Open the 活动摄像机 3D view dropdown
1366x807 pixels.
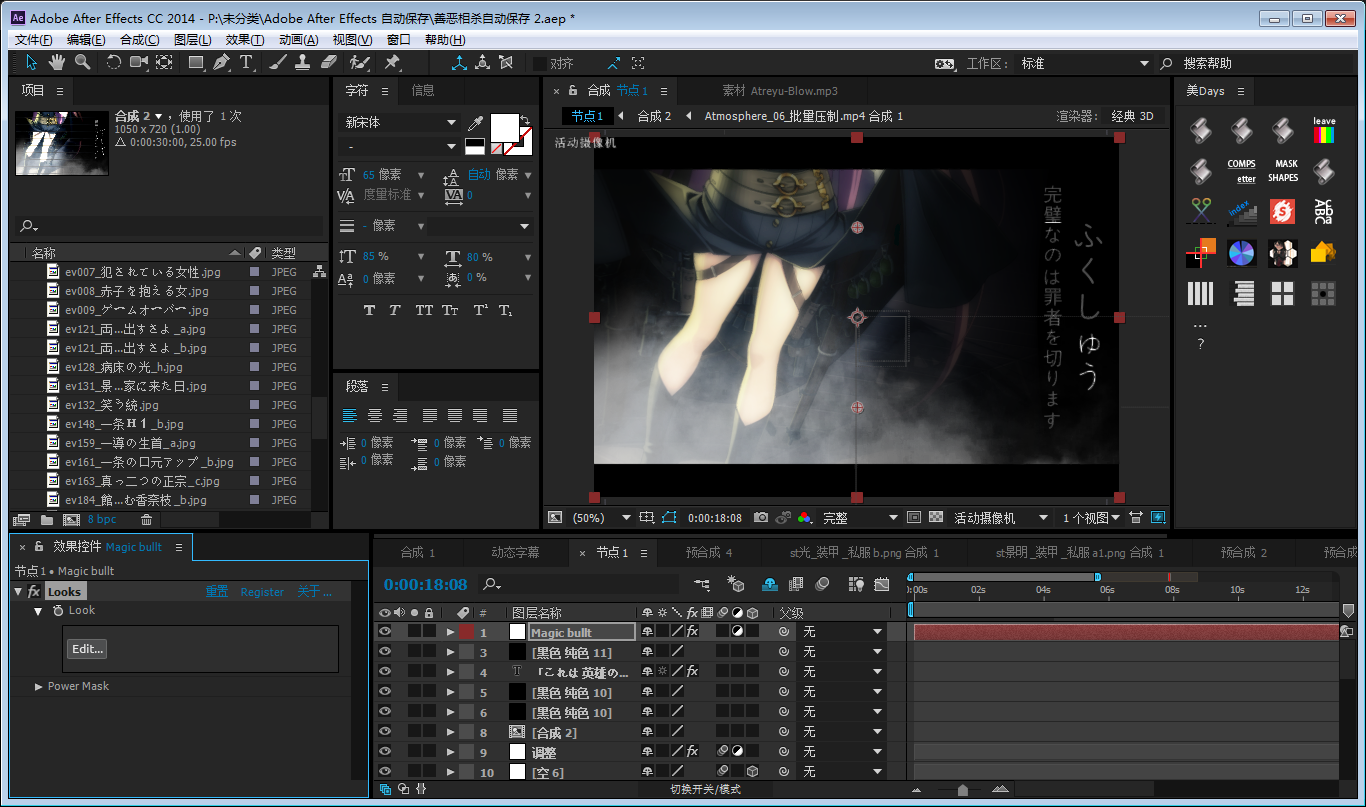click(1000, 518)
